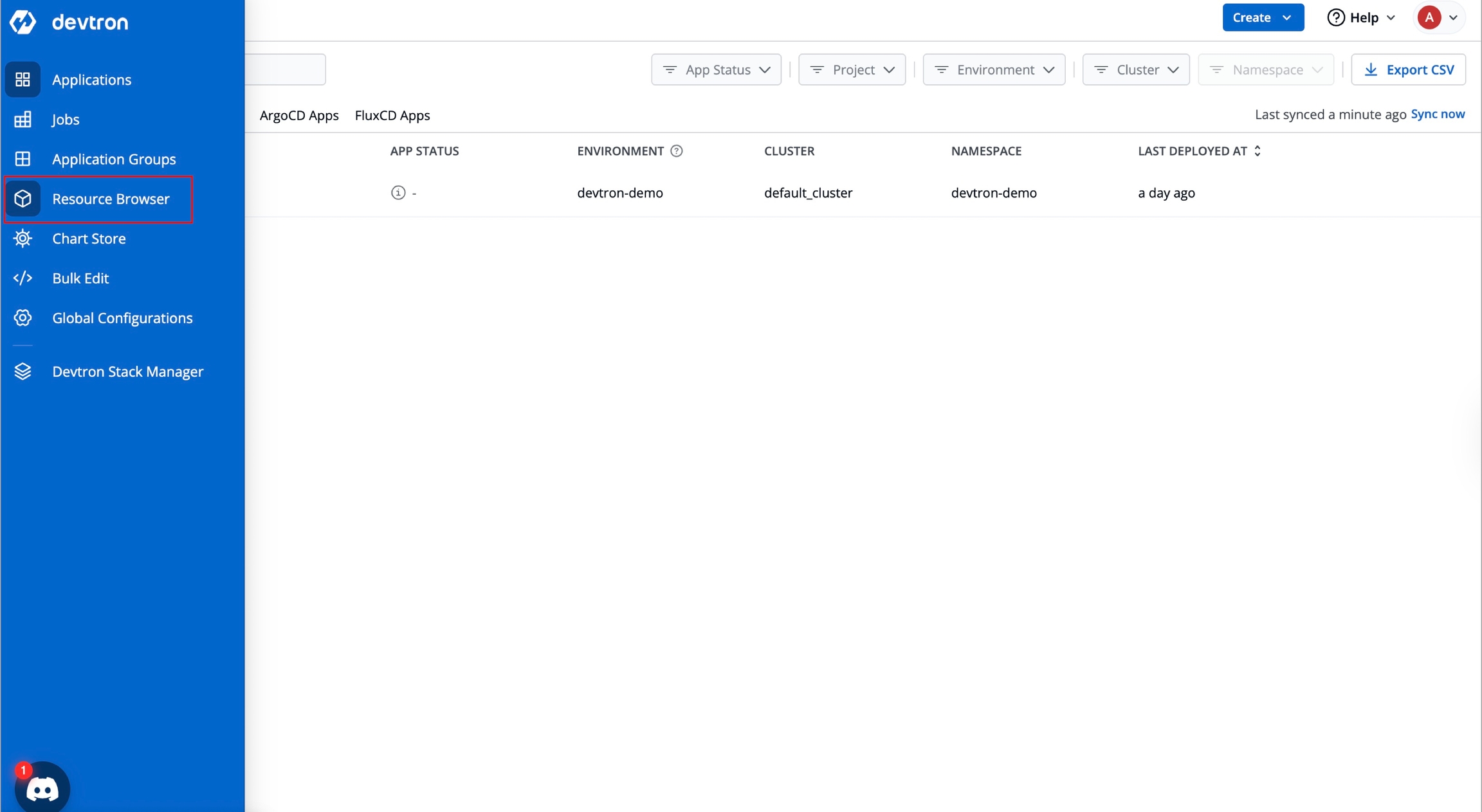Screen dimensions: 1482x812
Task: Expand the App Status filter dropdown
Action: pyautogui.click(x=716, y=69)
